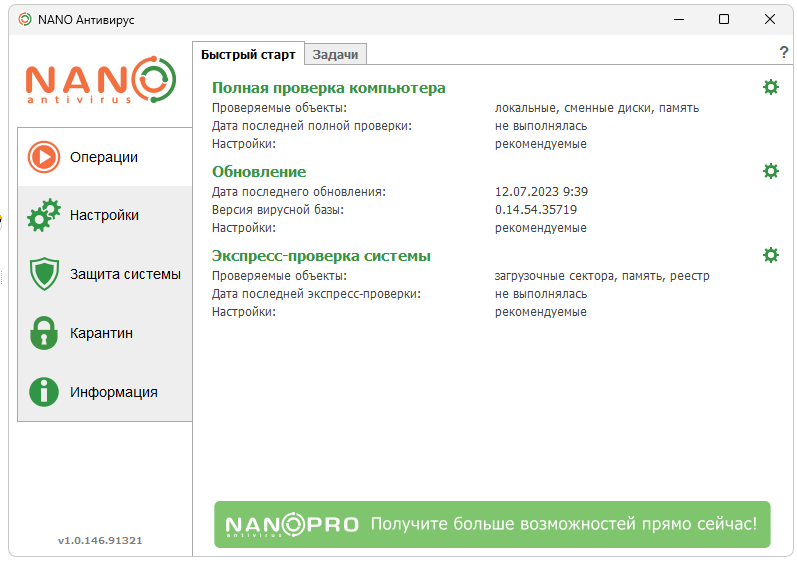
Task: Open the Операции section play icon
Action: point(44,157)
